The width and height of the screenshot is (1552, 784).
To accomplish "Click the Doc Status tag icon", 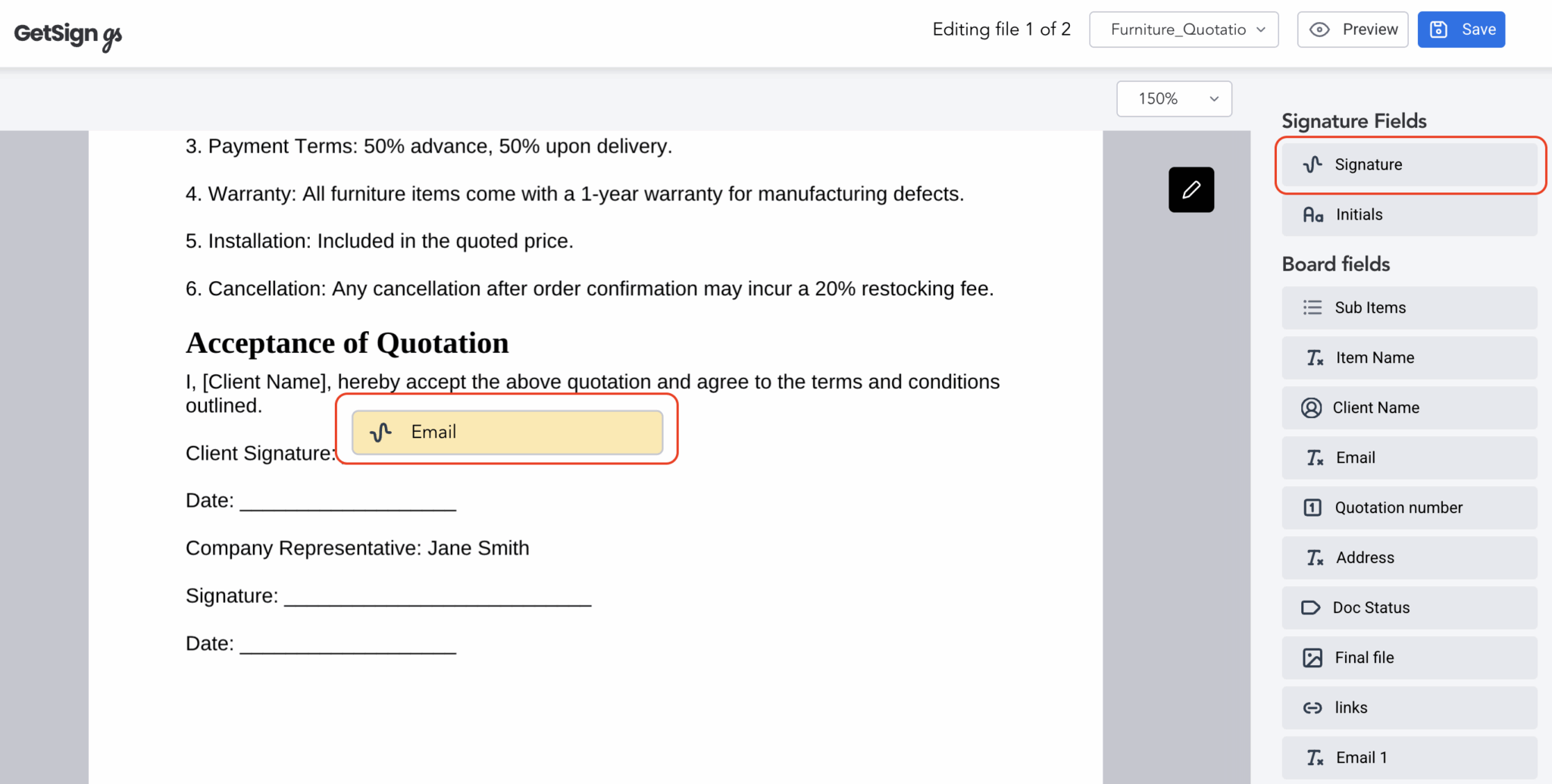I will coord(1312,608).
